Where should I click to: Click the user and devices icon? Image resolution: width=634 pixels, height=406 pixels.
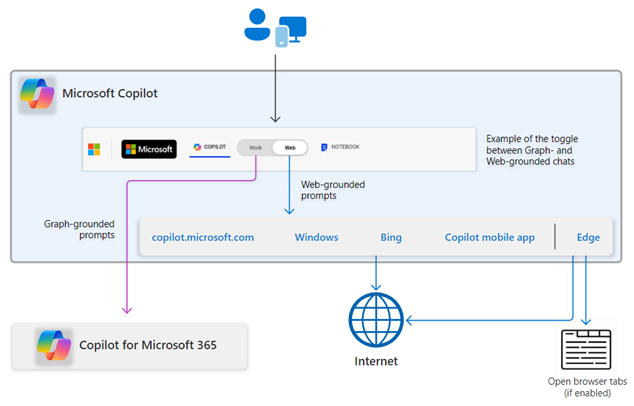pos(275,27)
